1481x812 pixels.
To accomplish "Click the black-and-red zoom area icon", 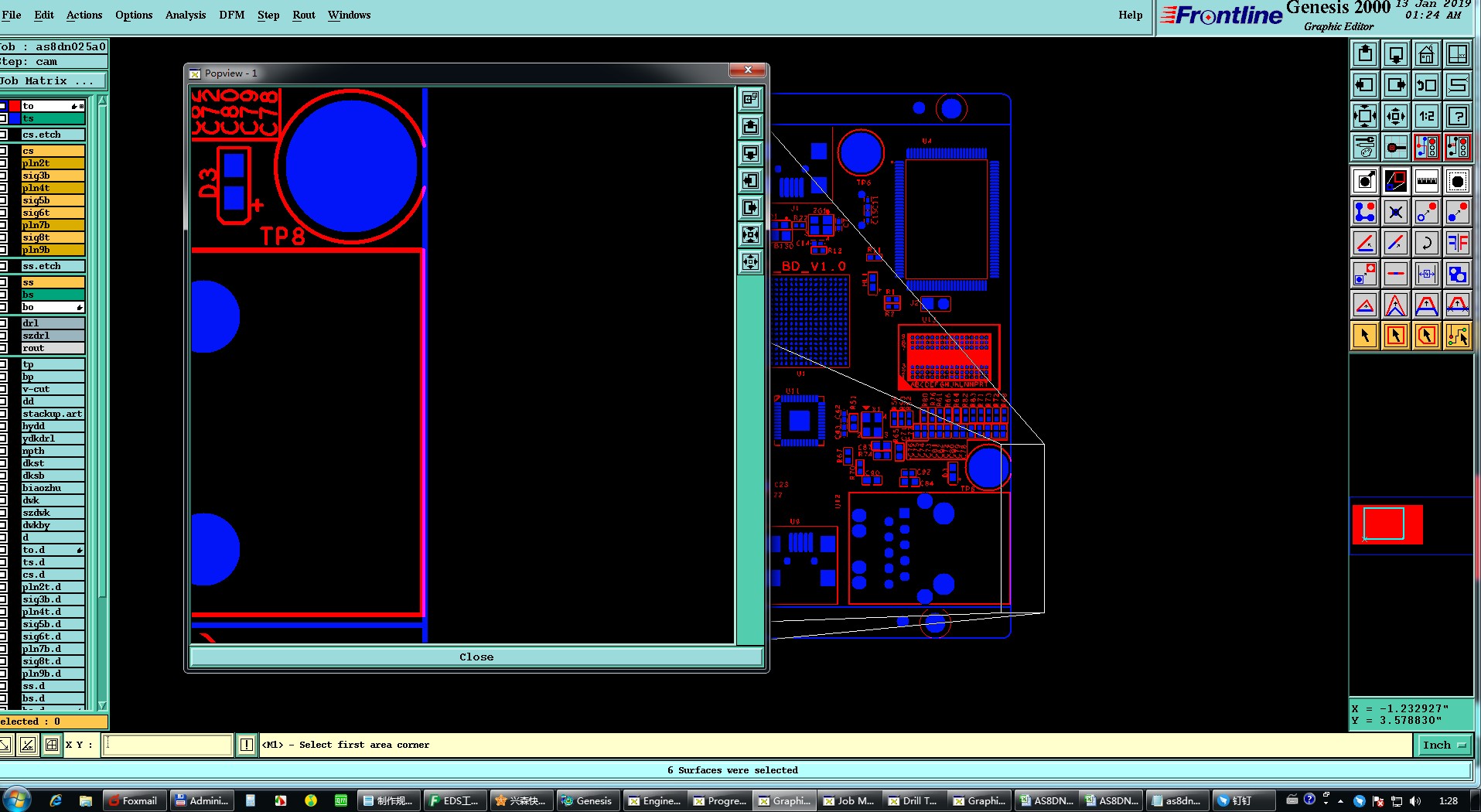I will (1396, 182).
